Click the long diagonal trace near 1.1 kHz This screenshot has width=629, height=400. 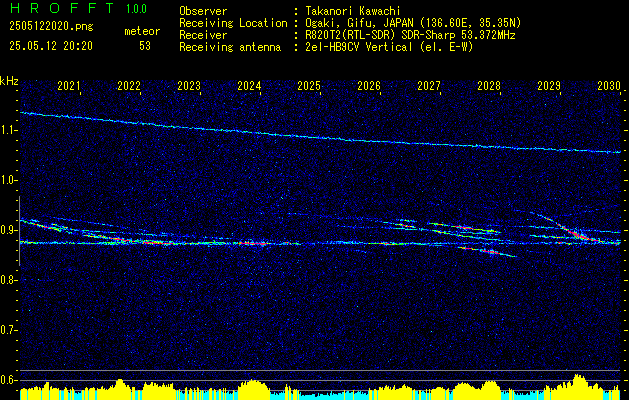point(321,138)
